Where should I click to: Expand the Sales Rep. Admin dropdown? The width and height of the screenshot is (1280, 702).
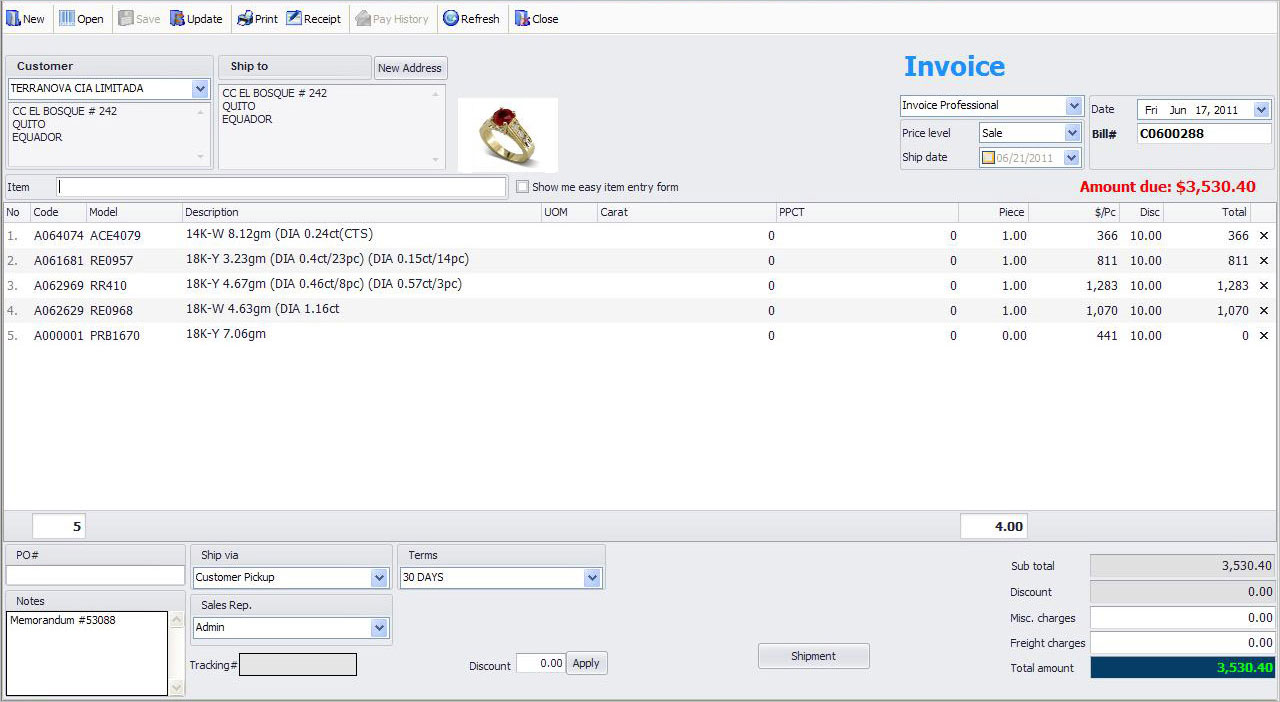click(x=379, y=627)
